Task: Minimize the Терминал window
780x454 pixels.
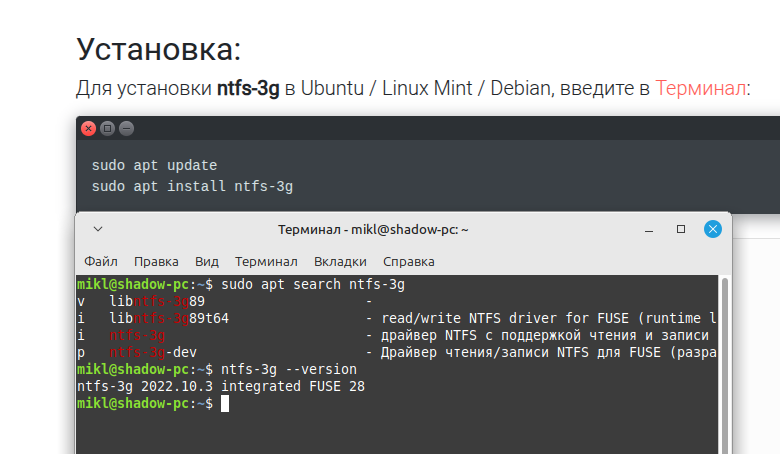Action: (x=649, y=229)
